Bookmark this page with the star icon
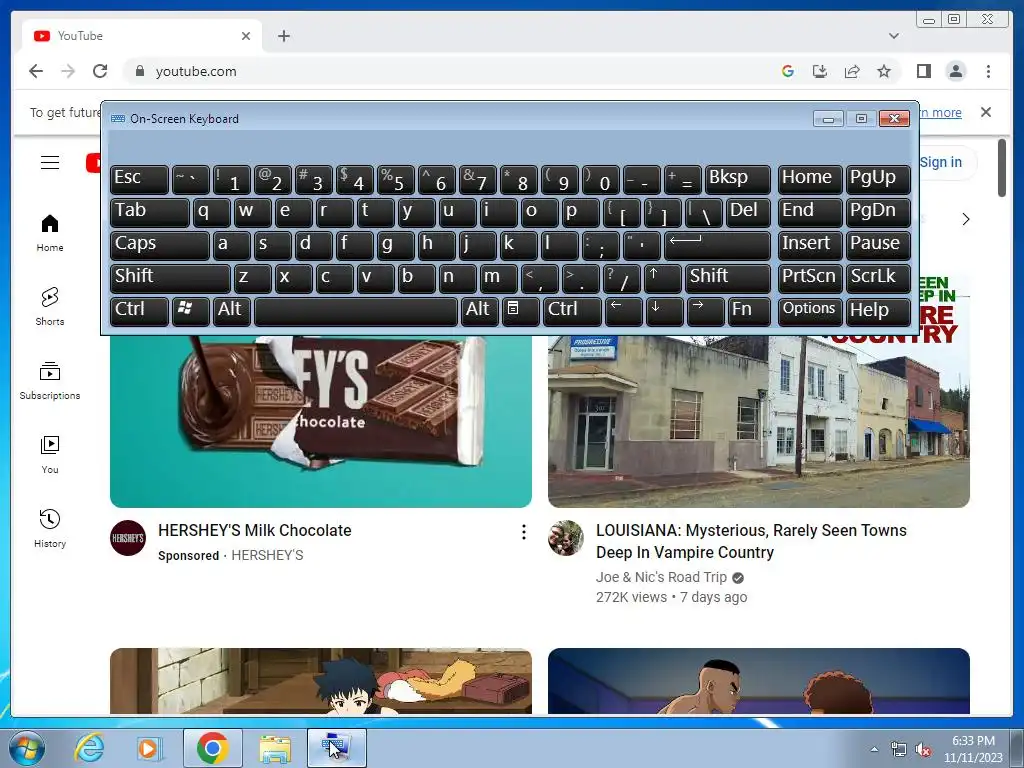Image resolution: width=1024 pixels, height=768 pixels. coord(884,71)
